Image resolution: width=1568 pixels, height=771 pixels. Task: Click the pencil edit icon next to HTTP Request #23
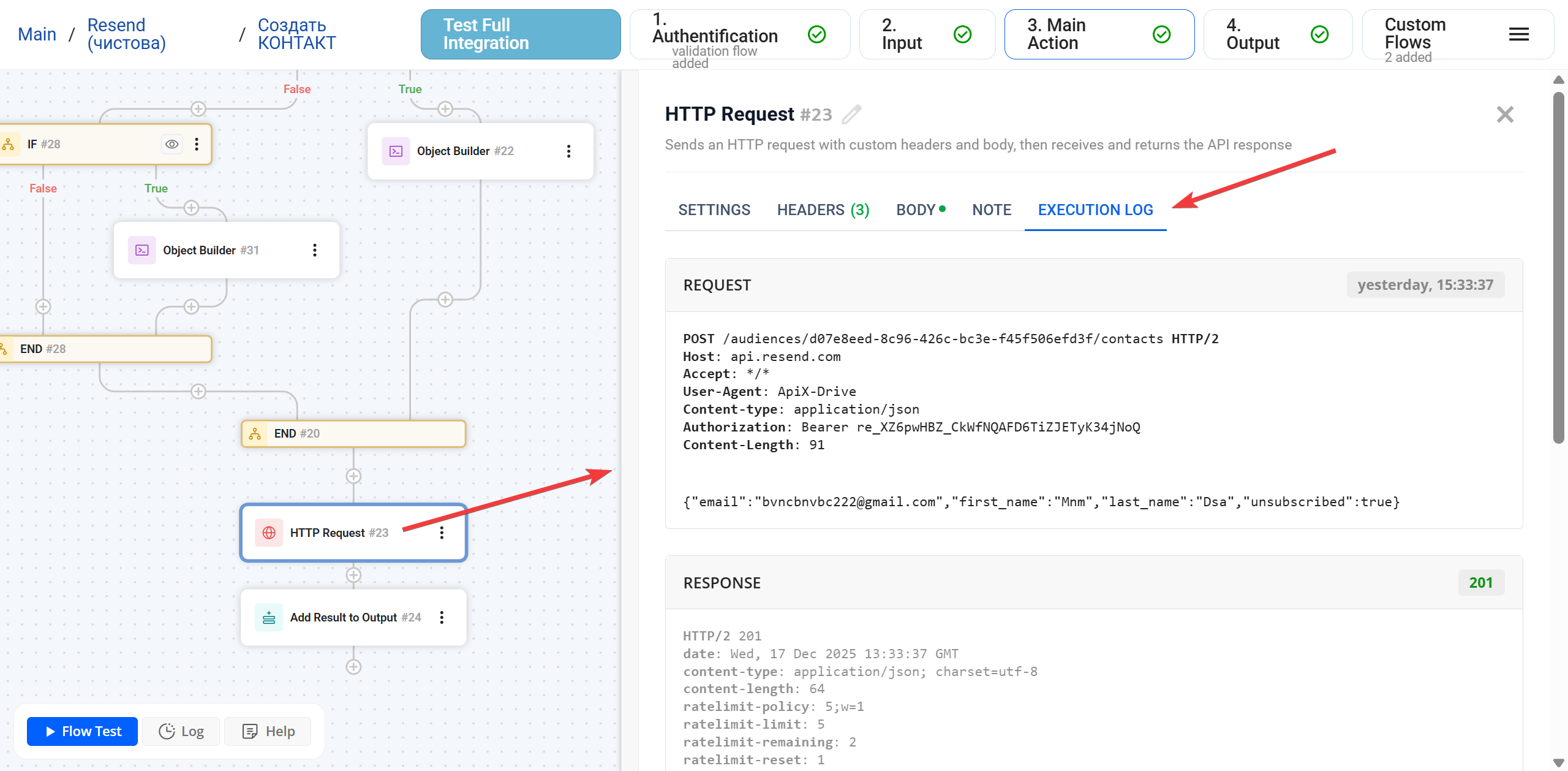[852, 114]
